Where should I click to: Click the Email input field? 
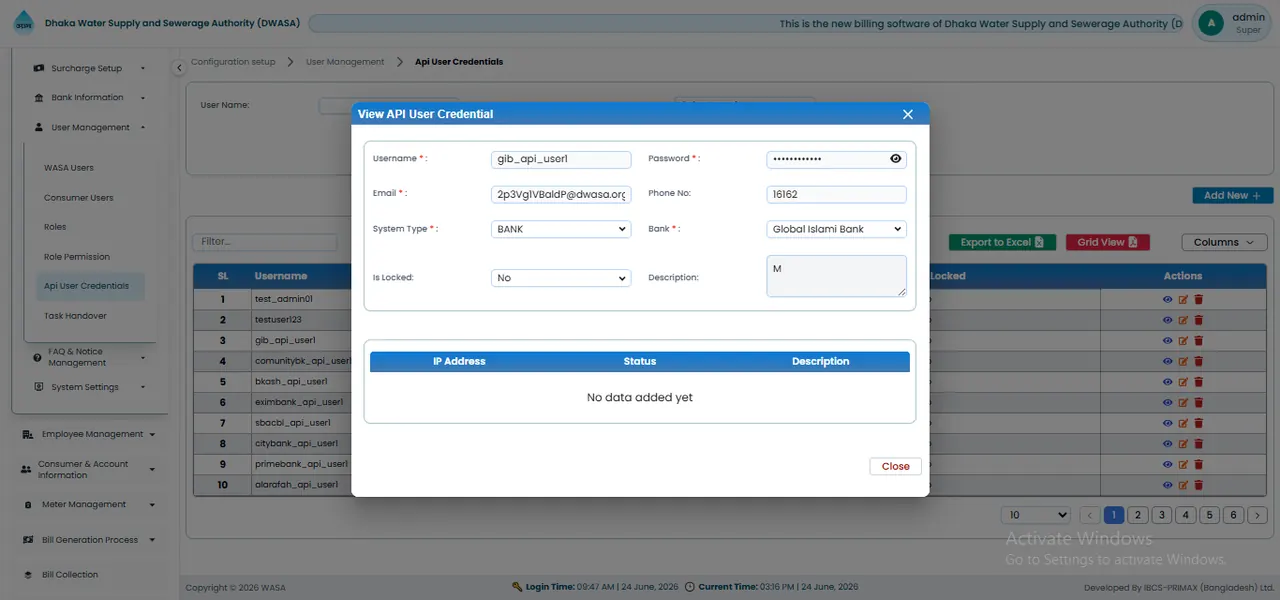[561, 195]
